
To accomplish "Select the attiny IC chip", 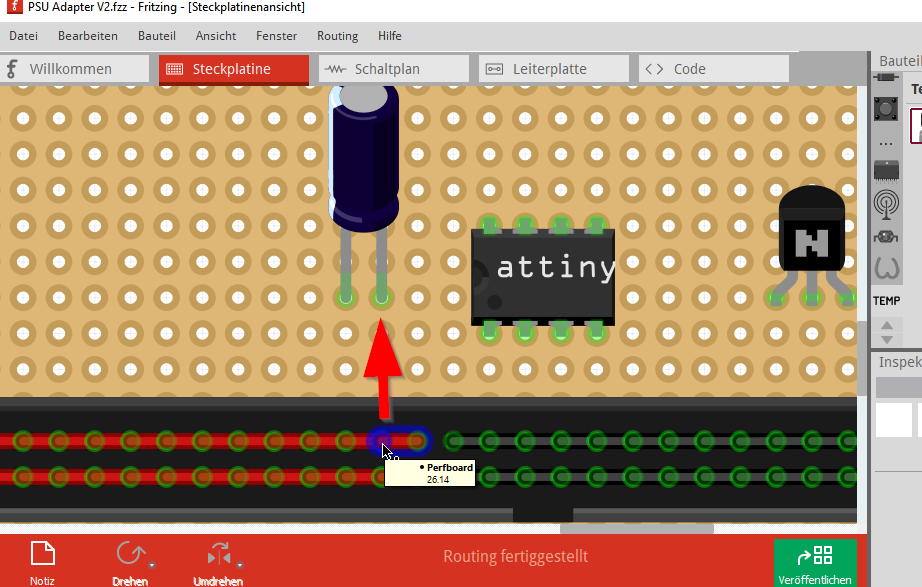I will (543, 276).
